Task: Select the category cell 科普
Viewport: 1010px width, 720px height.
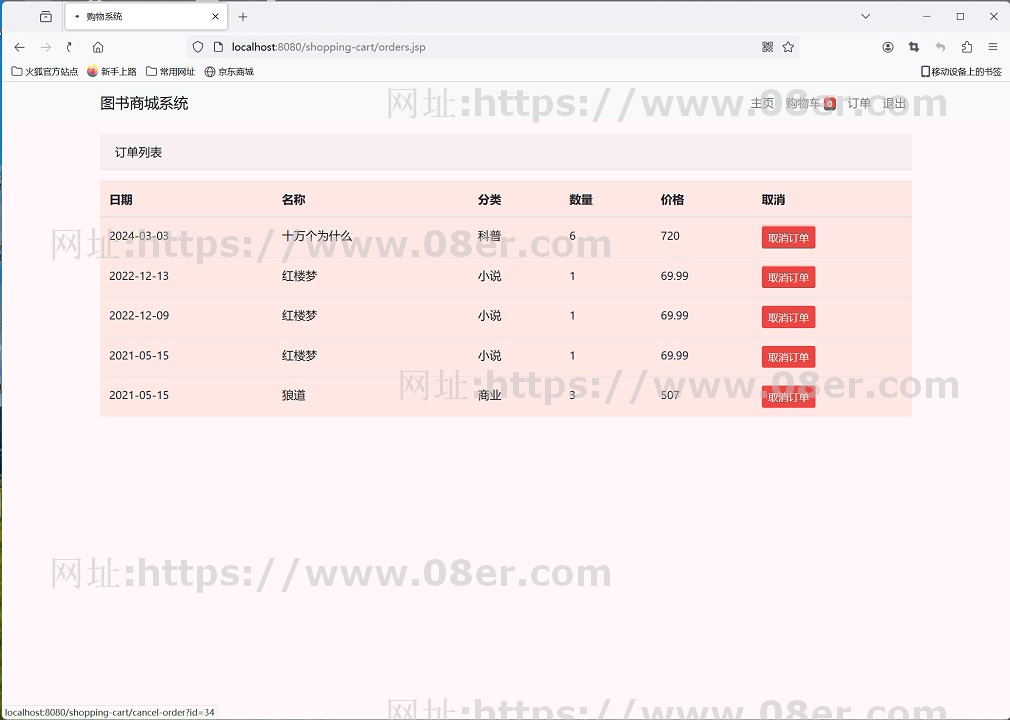Action: (x=490, y=236)
